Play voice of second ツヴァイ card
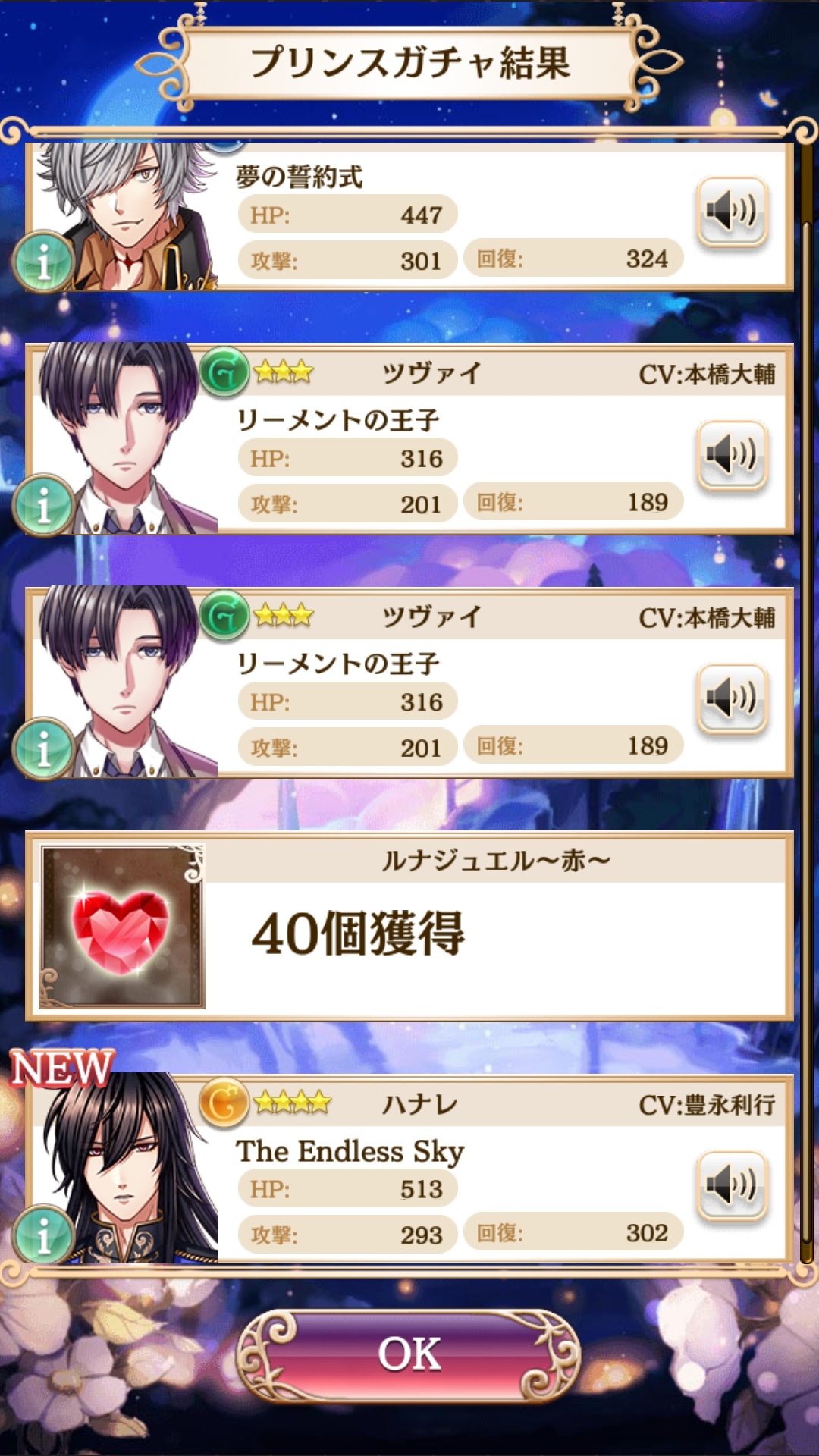The image size is (819, 1456). [x=732, y=698]
